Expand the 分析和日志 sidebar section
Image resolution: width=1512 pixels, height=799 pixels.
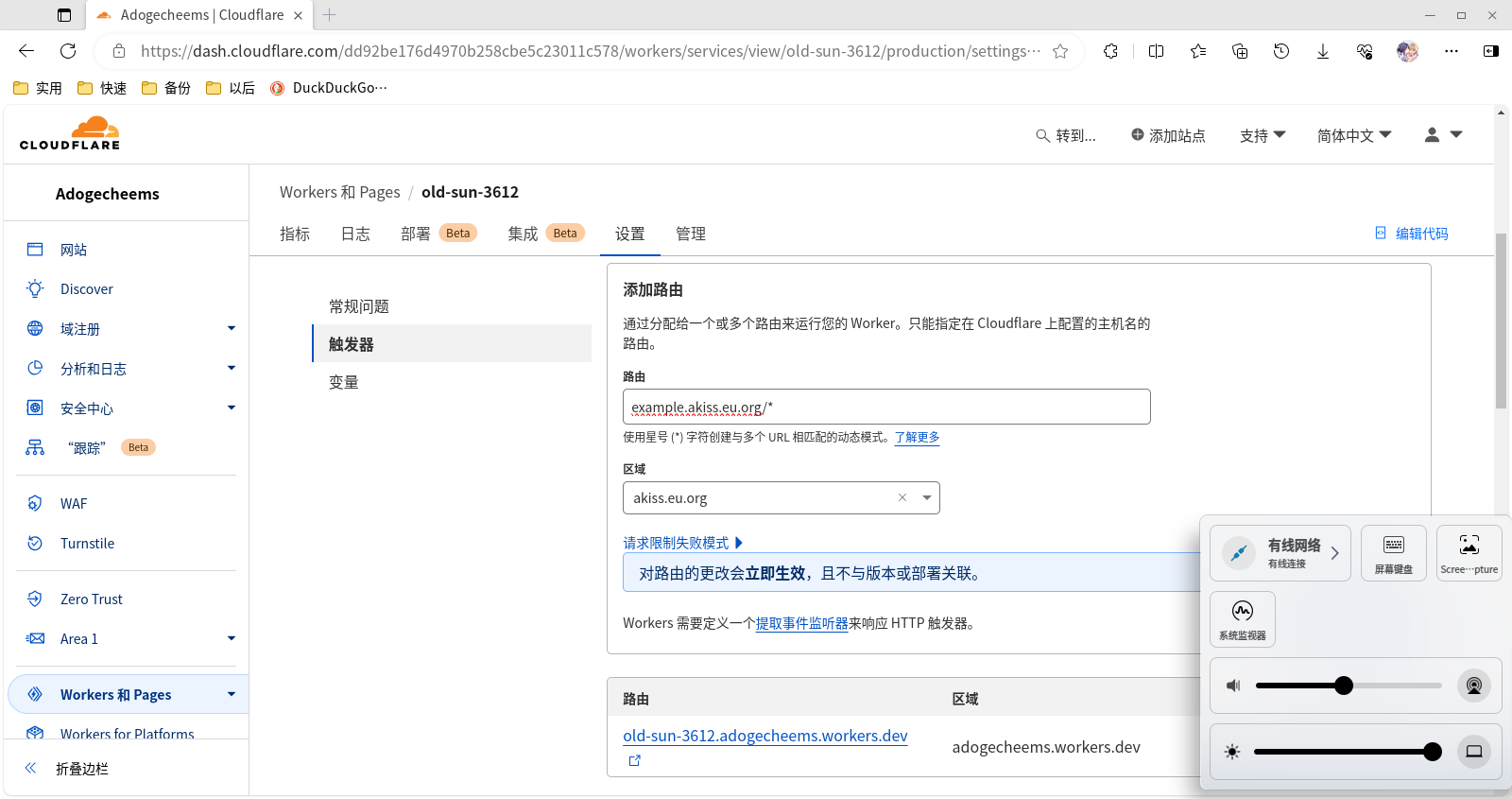pos(232,369)
